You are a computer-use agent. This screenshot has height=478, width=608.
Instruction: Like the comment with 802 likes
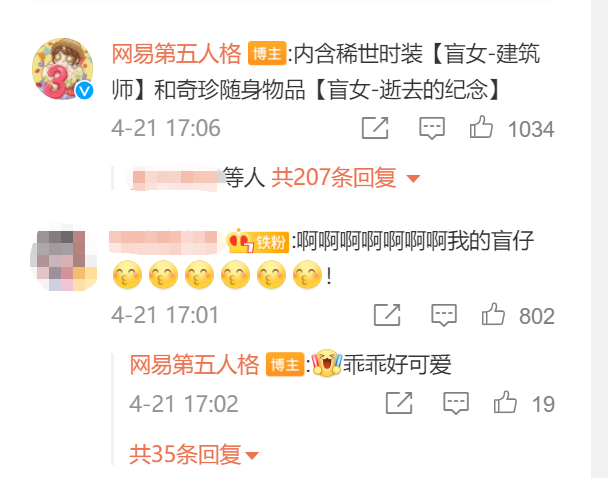[493, 314]
